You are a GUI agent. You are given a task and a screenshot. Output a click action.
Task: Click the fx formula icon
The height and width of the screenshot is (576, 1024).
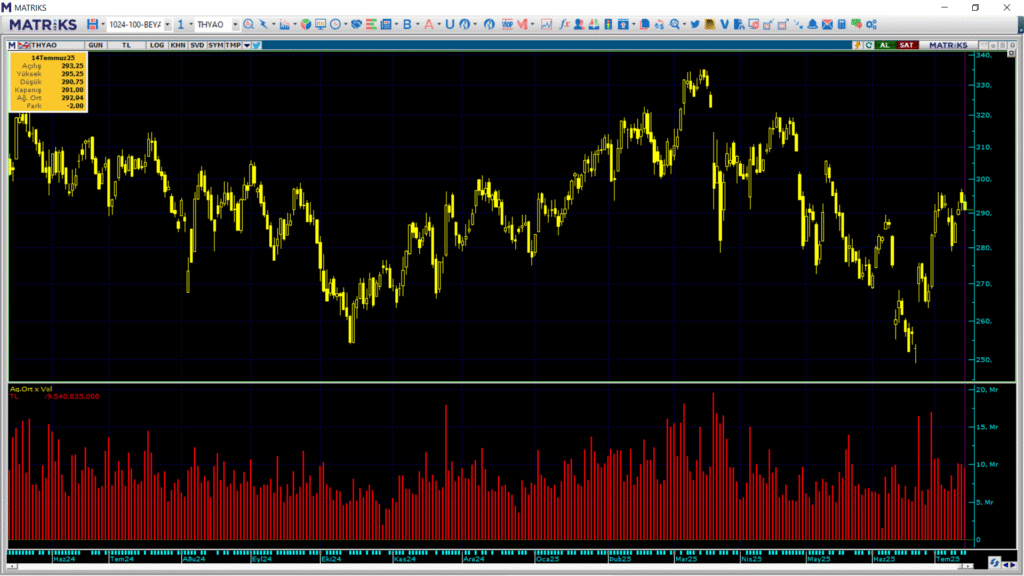564,24
